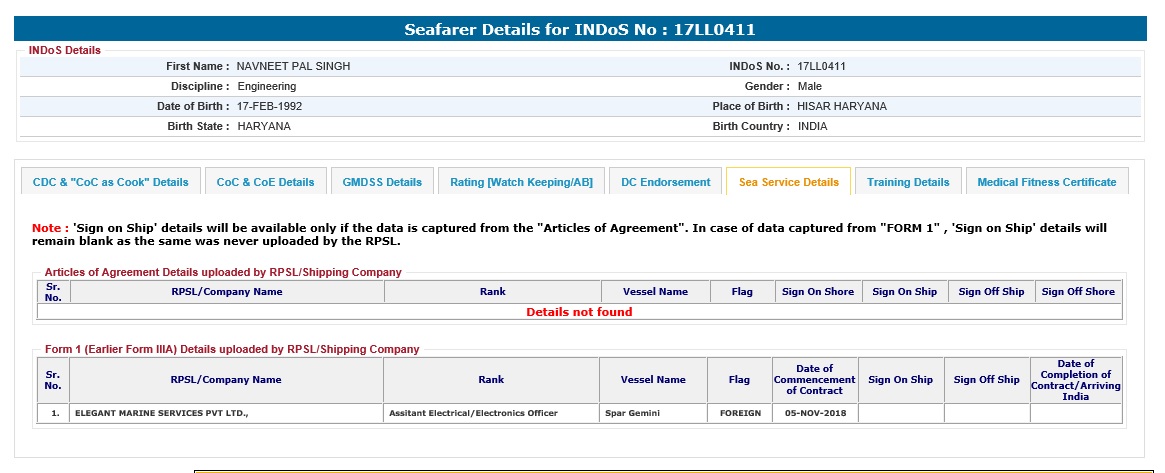Open the GMDSS Details tab
The image size is (1165, 473).
click(382, 182)
